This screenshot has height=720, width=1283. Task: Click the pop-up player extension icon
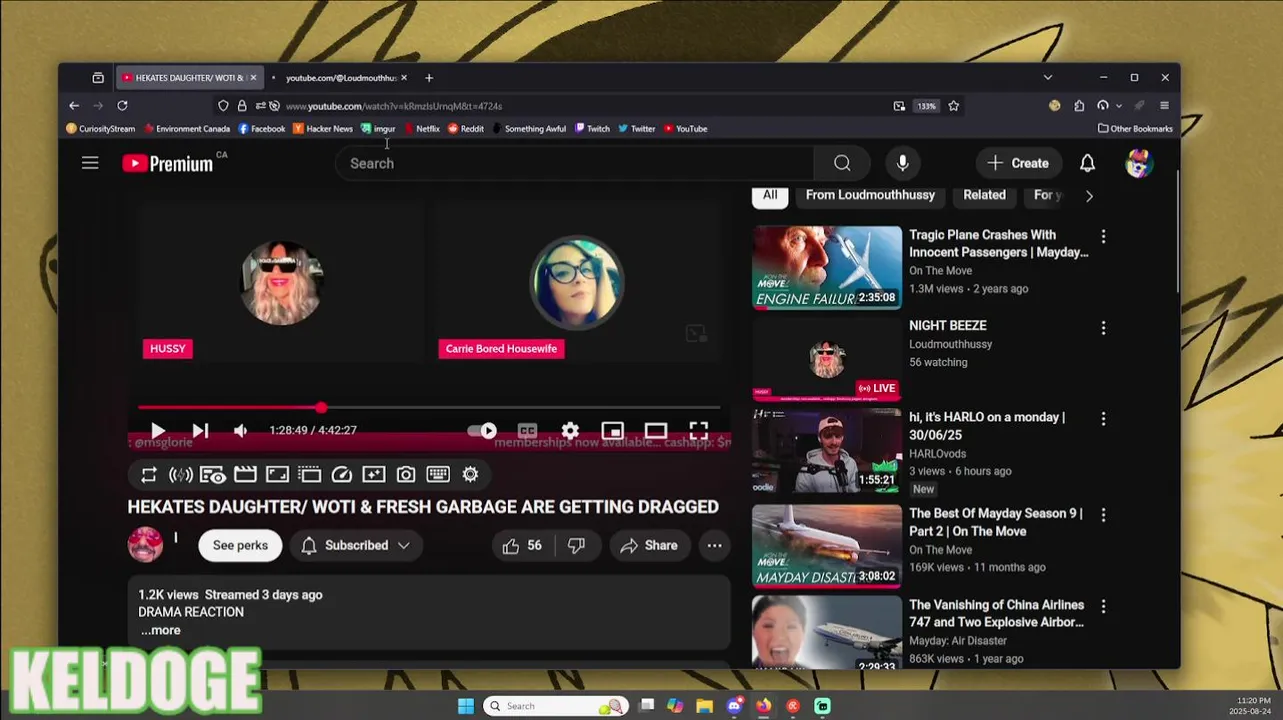pos(212,475)
